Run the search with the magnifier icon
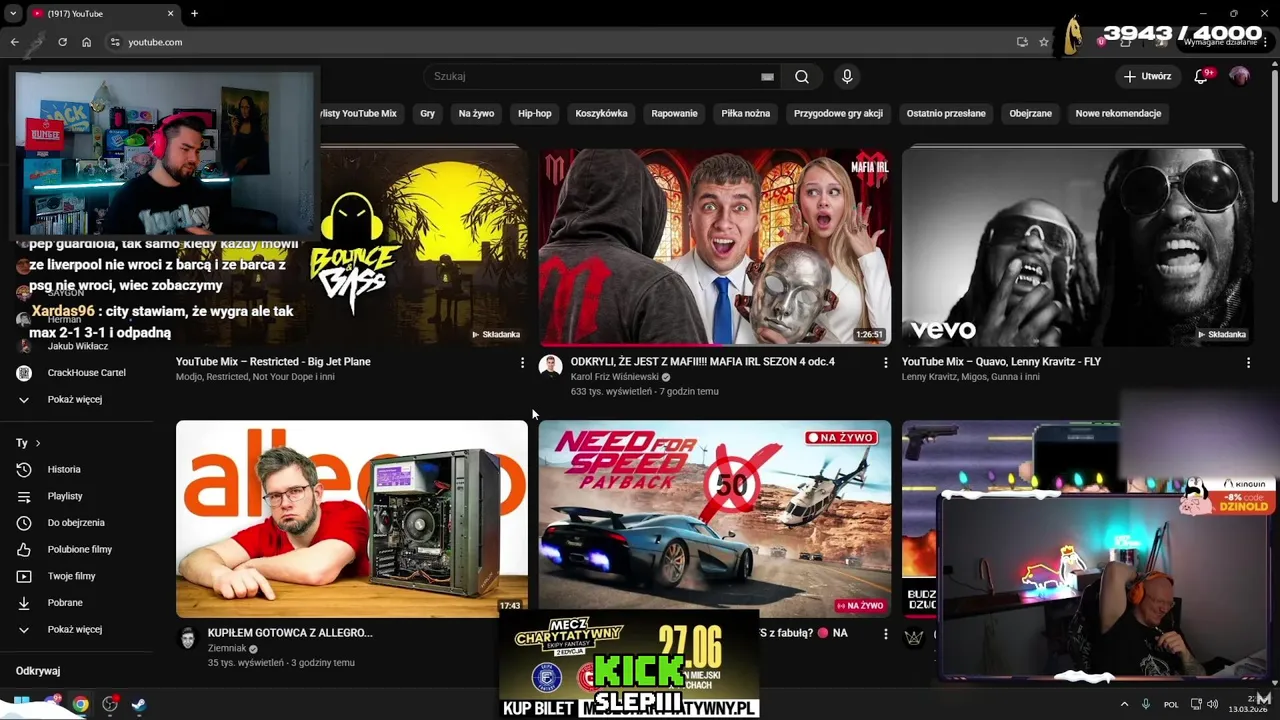Screen dimensions: 1280x720 (x=801, y=77)
